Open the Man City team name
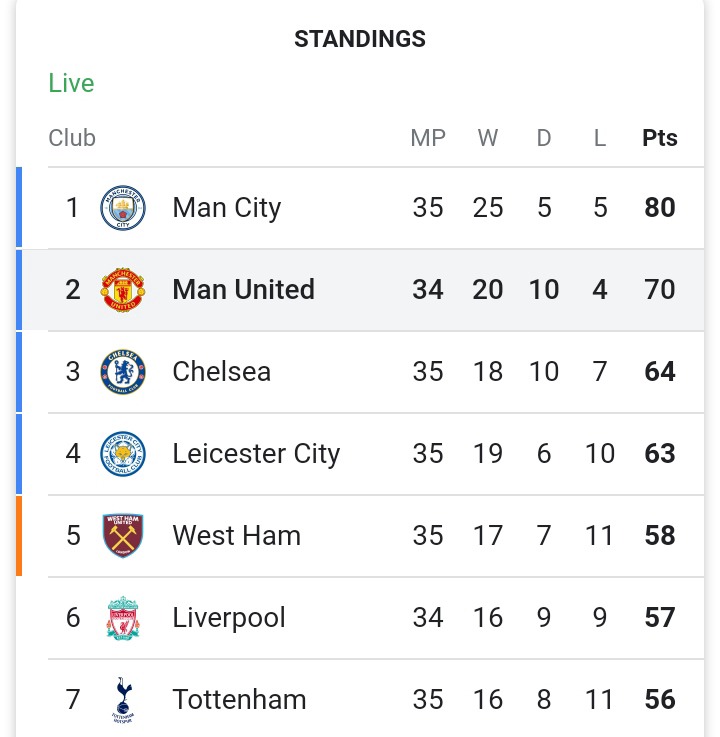The width and height of the screenshot is (720, 737). 227,208
